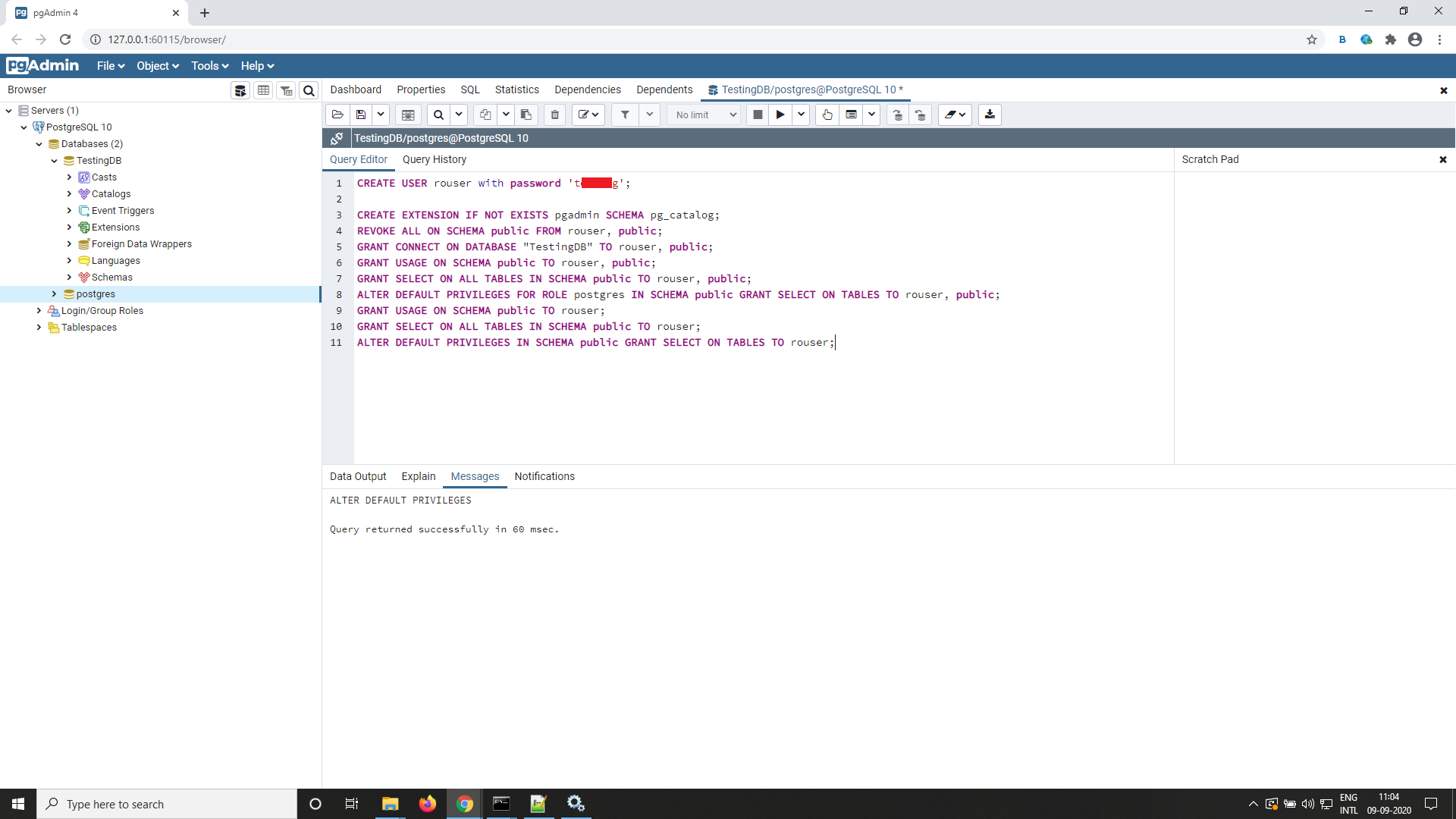Switch to the Notifications tab
The height and width of the screenshot is (819, 1456).
point(544,476)
